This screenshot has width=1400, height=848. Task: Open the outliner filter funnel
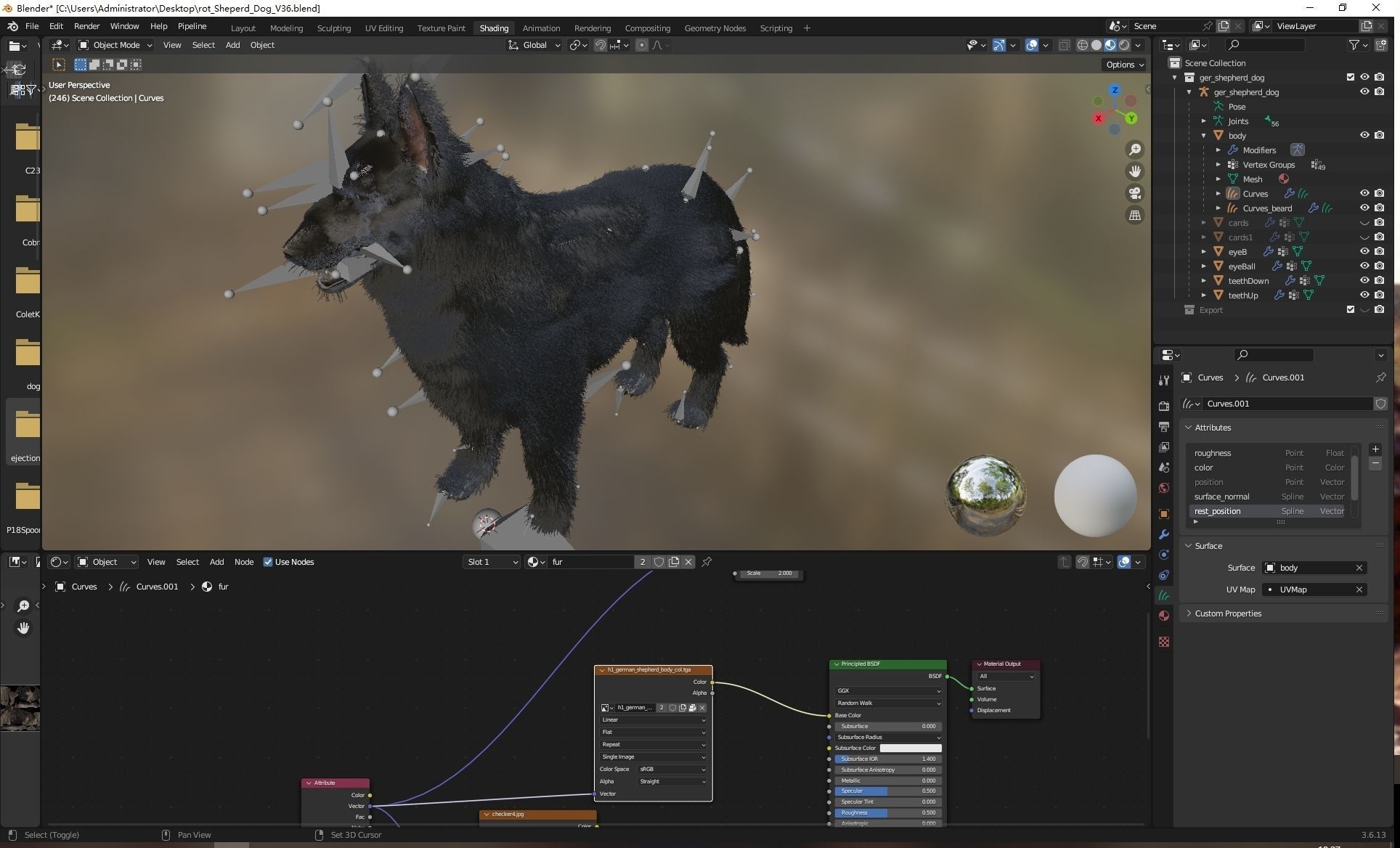(x=1355, y=45)
